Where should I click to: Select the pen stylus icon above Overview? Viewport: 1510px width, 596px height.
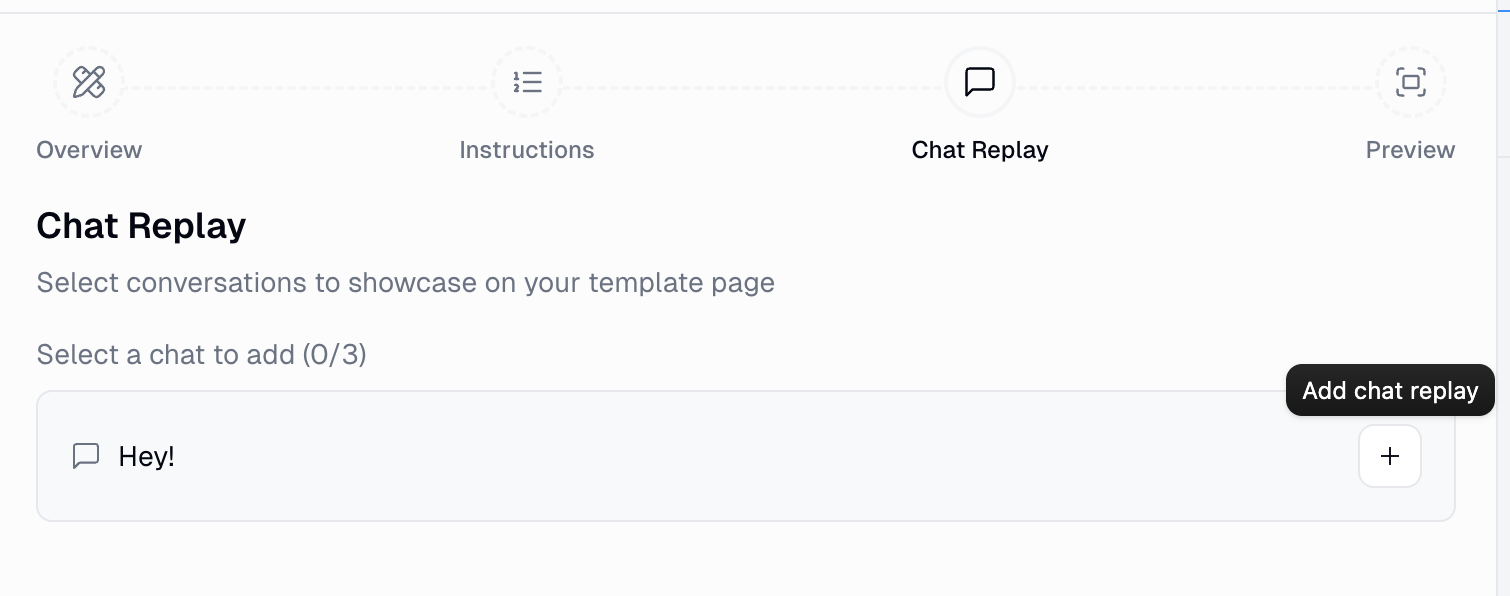tap(89, 82)
